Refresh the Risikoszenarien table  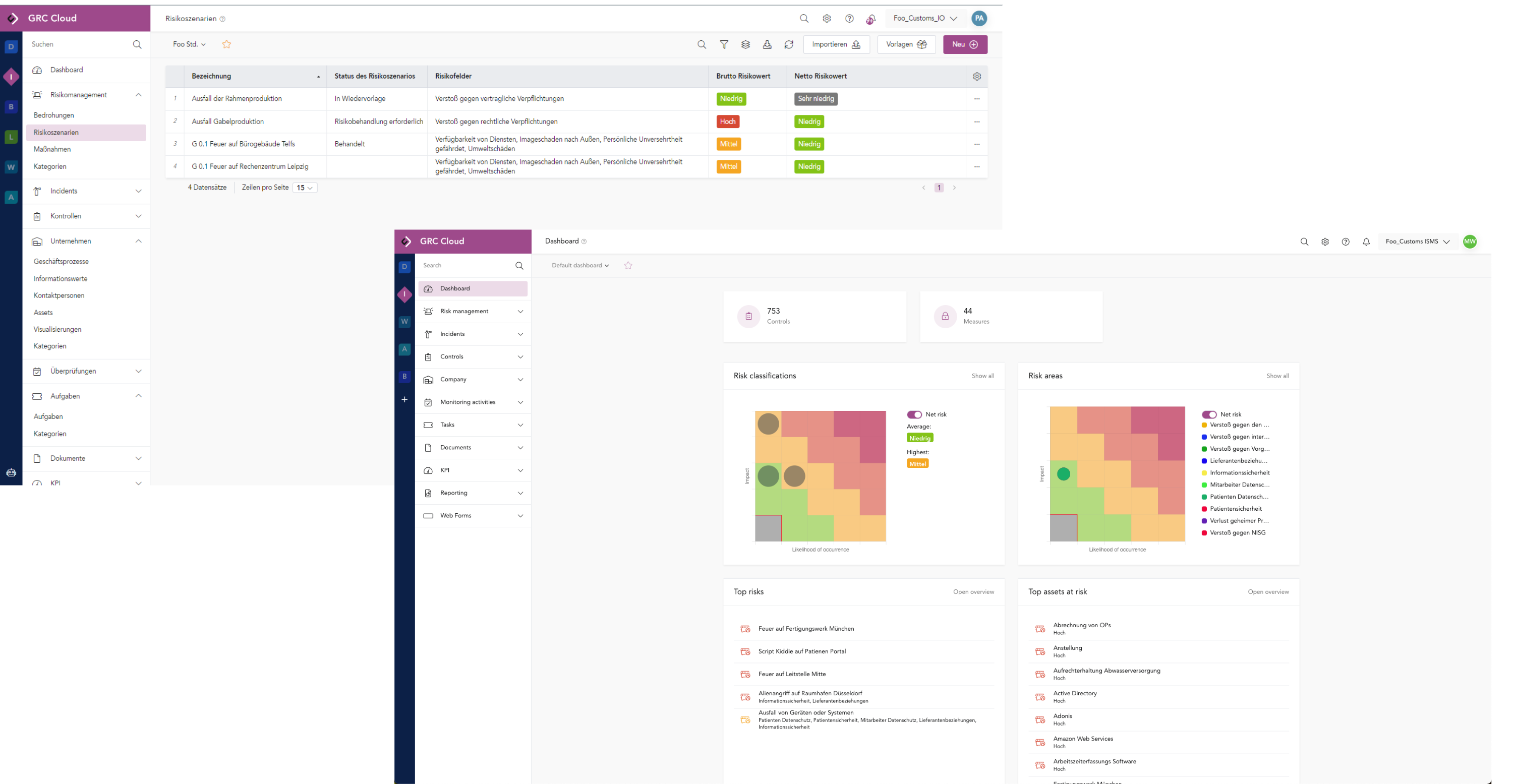(x=789, y=44)
